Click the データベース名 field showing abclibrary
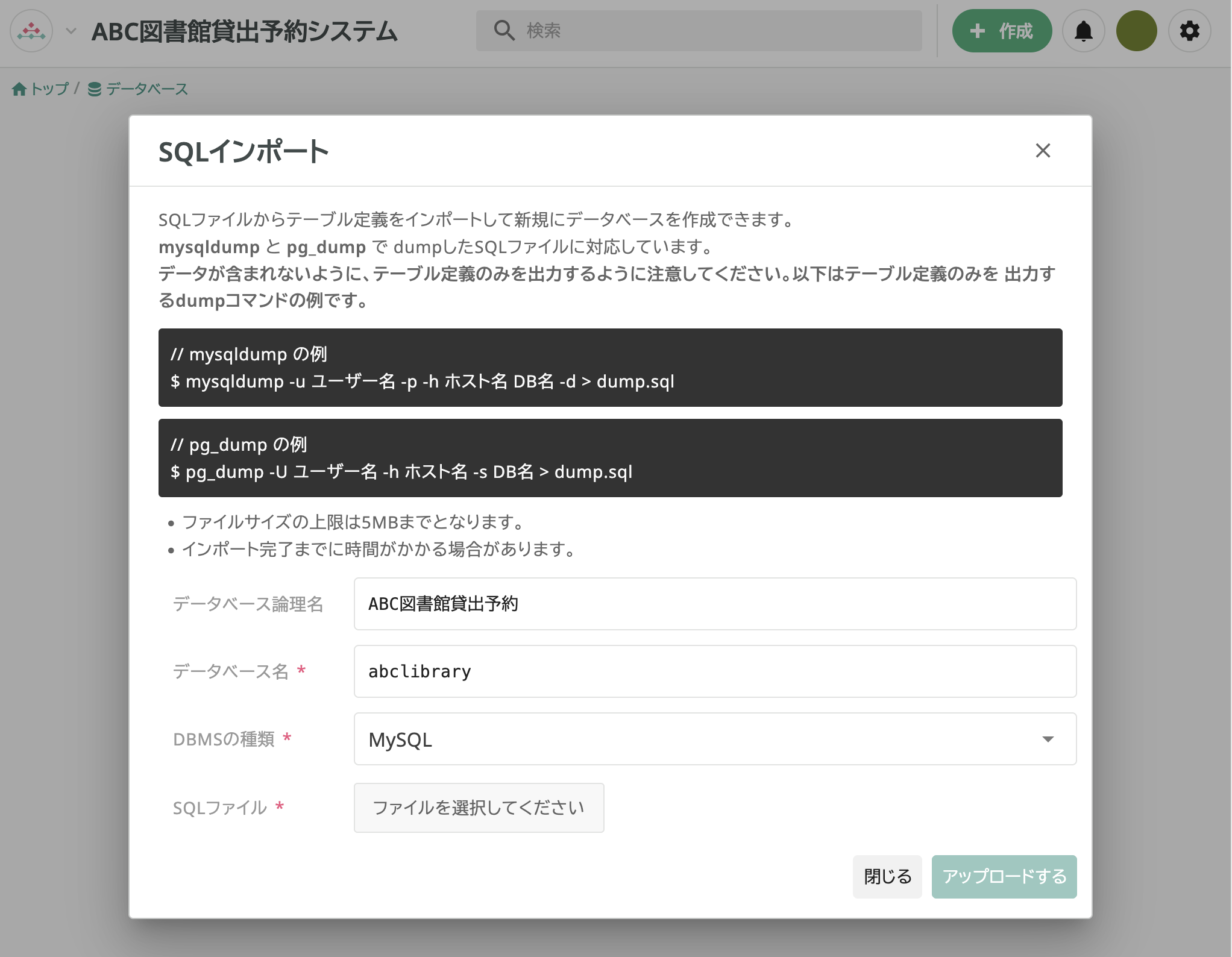Screen dimensions: 1232x957 point(715,671)
